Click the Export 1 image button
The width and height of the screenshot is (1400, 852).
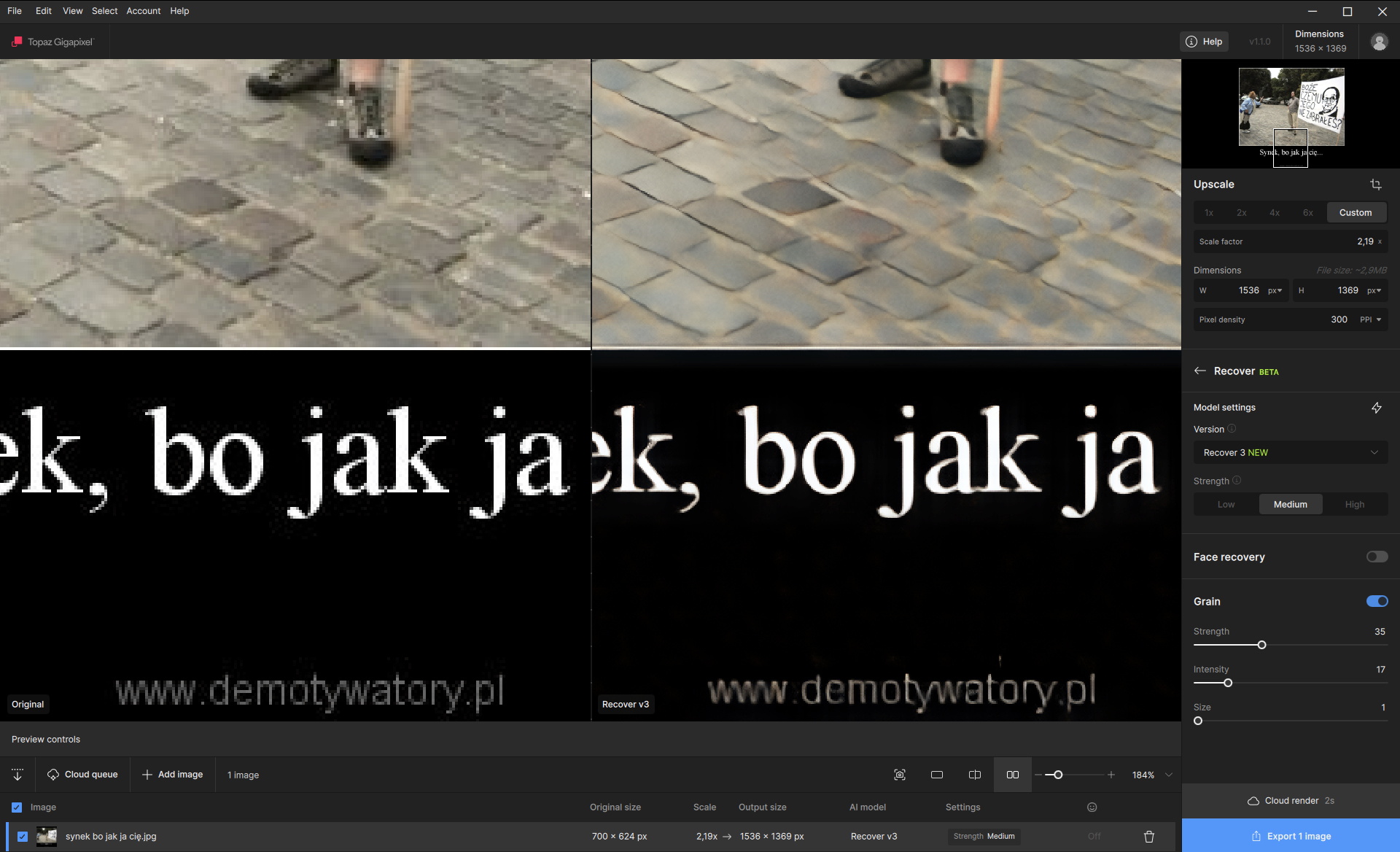[1290, 836]
